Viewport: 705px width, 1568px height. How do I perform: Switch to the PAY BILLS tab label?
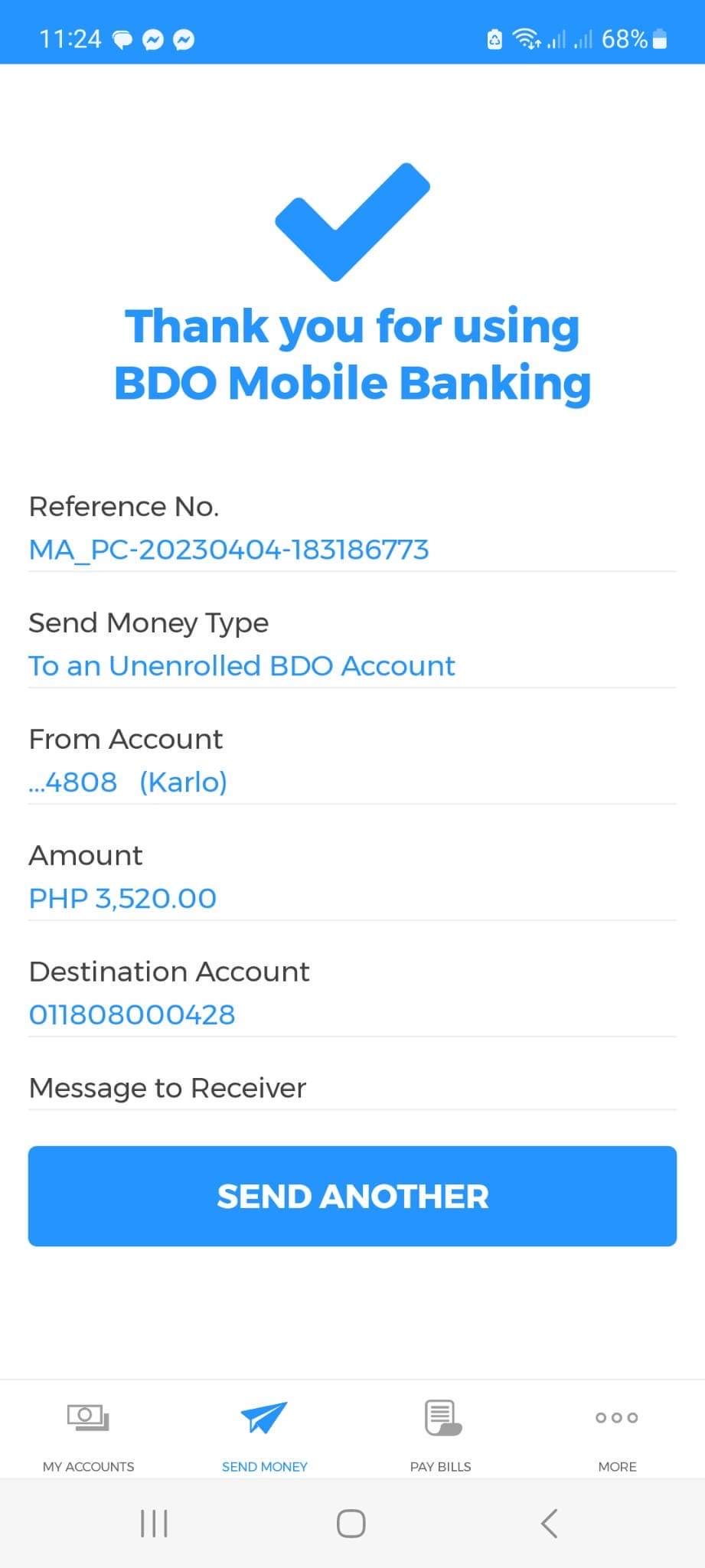pos(440,1466)
